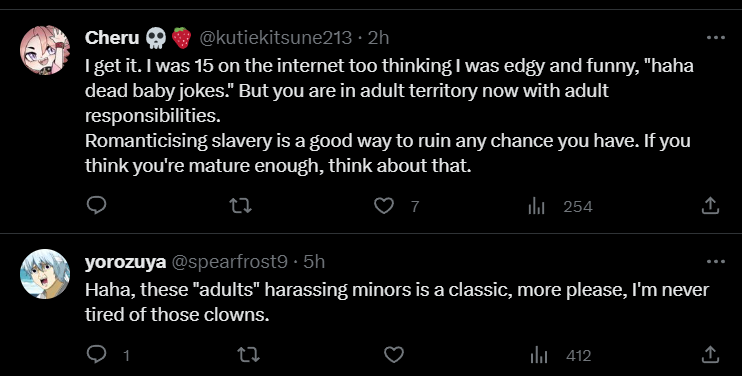Open more options on Cheru's tweet
The image size is (742, 376).
(x=715, y=37)
